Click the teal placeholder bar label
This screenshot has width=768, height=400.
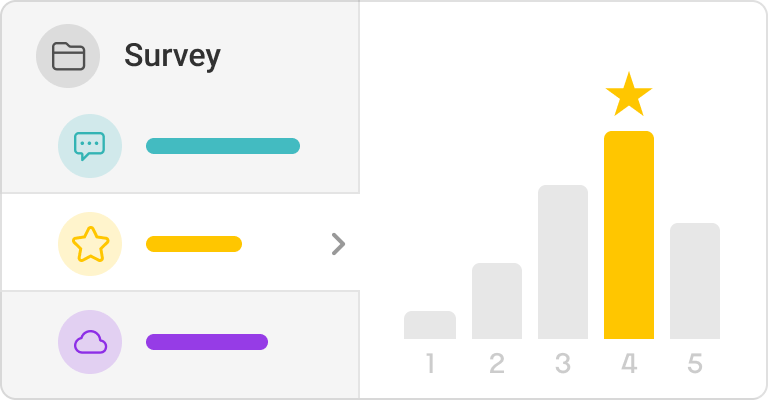[x=223, y=146]
